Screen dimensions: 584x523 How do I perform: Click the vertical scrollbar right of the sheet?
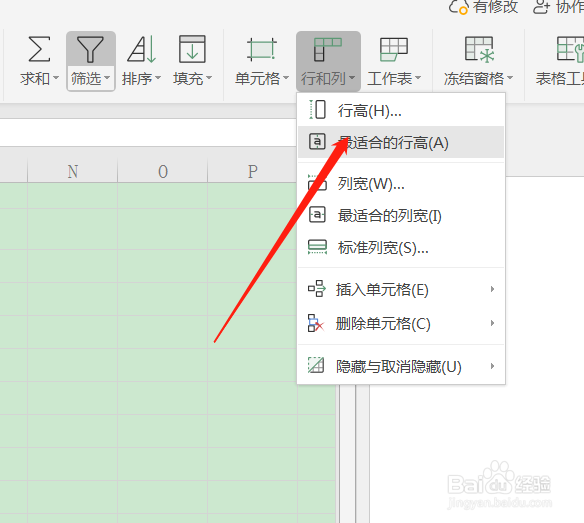[x=347, y=453]
